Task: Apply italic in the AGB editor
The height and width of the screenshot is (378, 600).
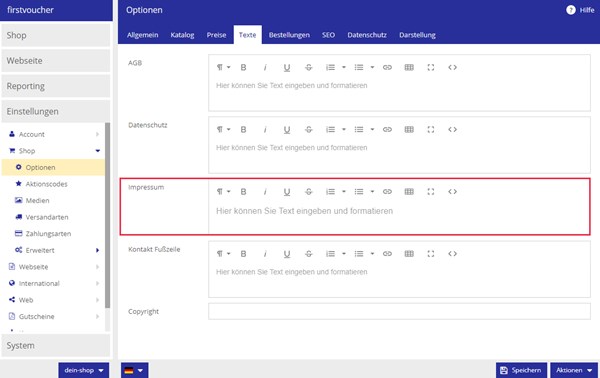Action: pos(265,68)
